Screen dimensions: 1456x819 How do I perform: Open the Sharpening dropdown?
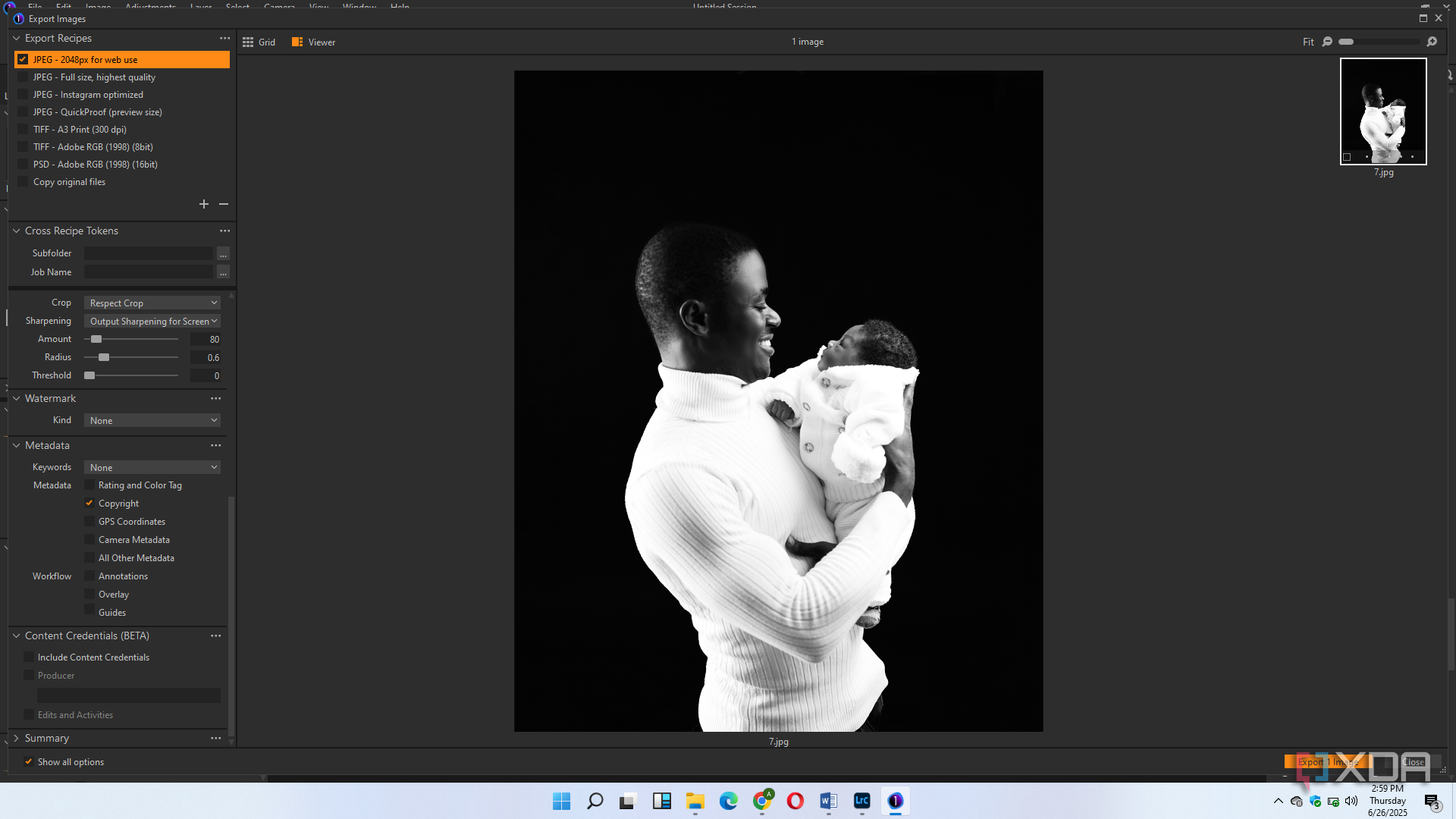tap(152, 321)
